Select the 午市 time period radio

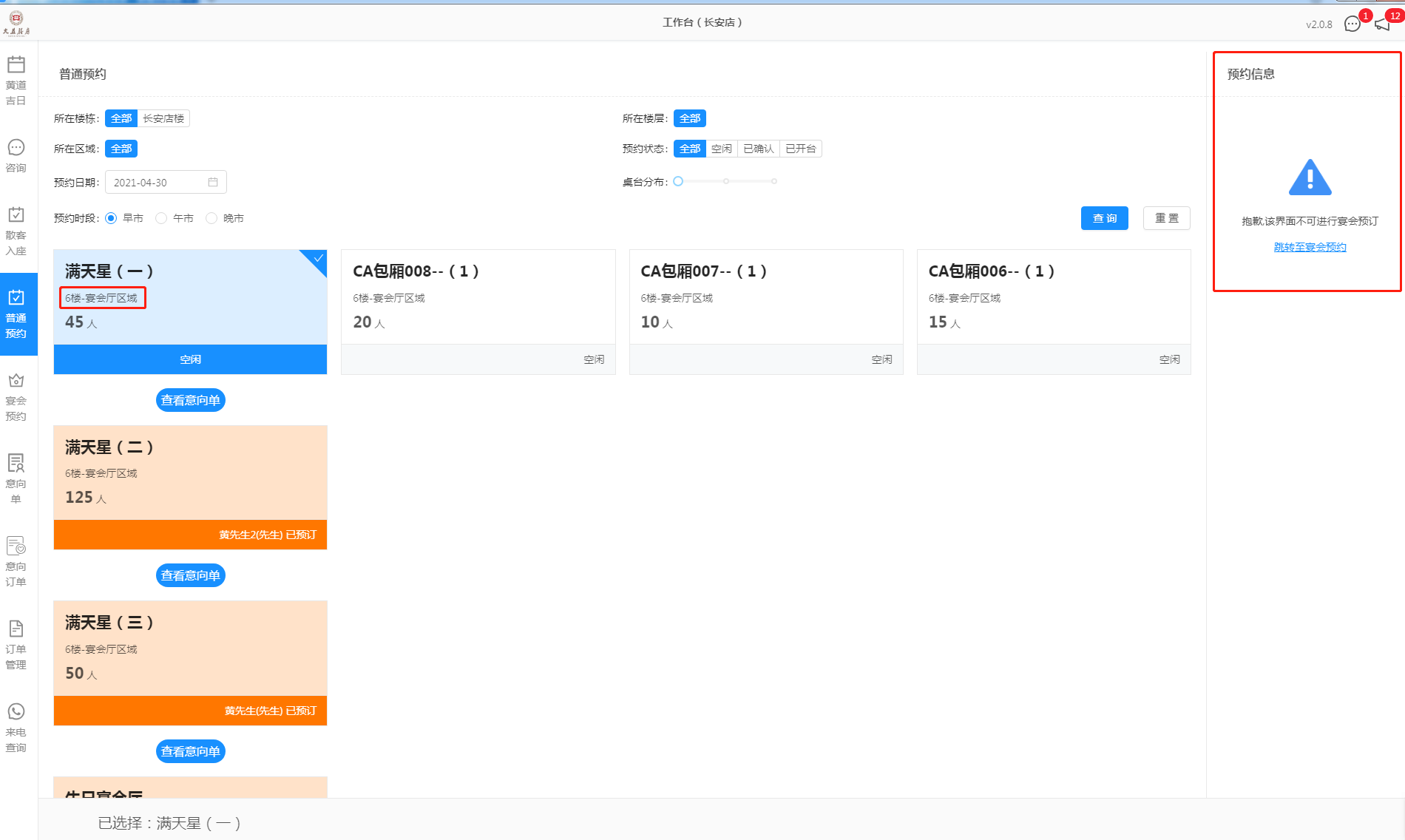(x=161, y=218)
